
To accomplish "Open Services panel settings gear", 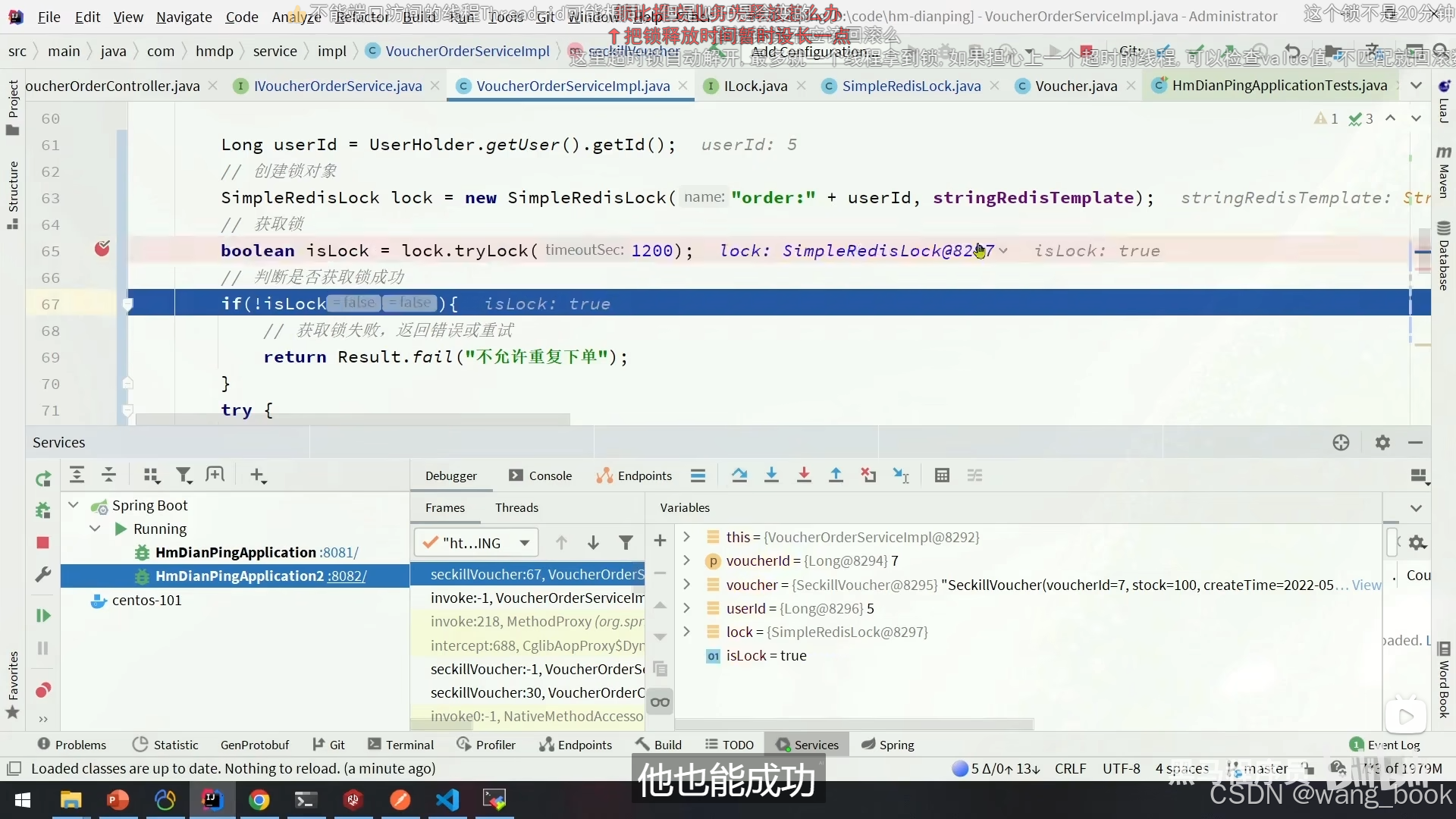I will point(1382,443).
